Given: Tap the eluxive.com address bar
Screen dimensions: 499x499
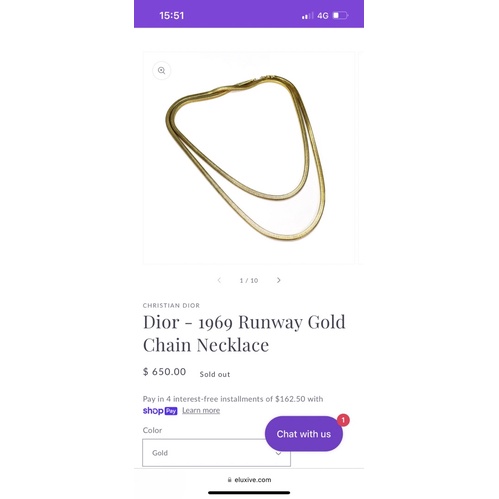Looking at the screenshot, I should tap(249, 480).
